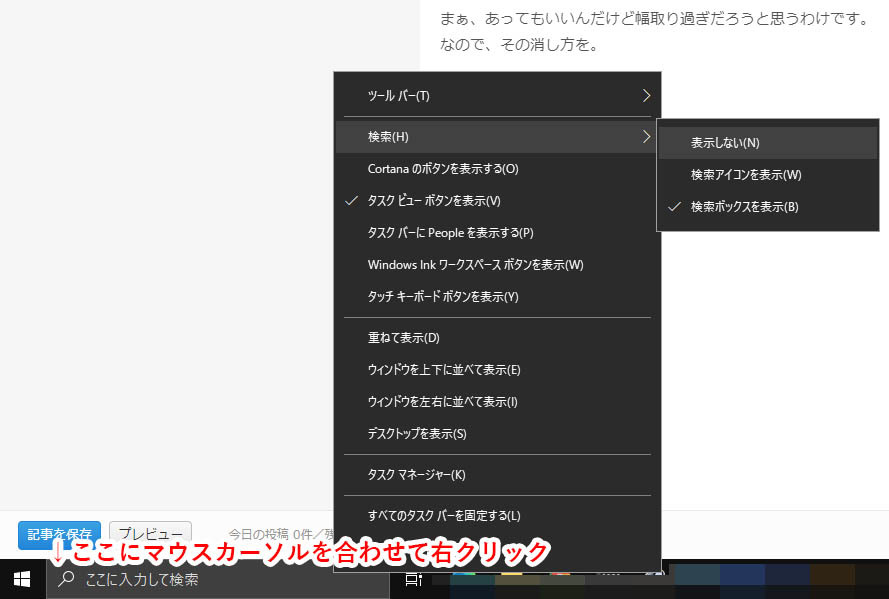Expand the 検索(H) submenu chevron

(x=646, y=137)
